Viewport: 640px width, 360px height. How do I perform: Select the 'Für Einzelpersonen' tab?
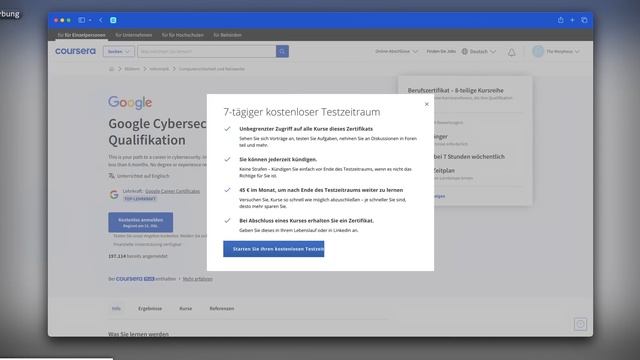coord(82,35)
